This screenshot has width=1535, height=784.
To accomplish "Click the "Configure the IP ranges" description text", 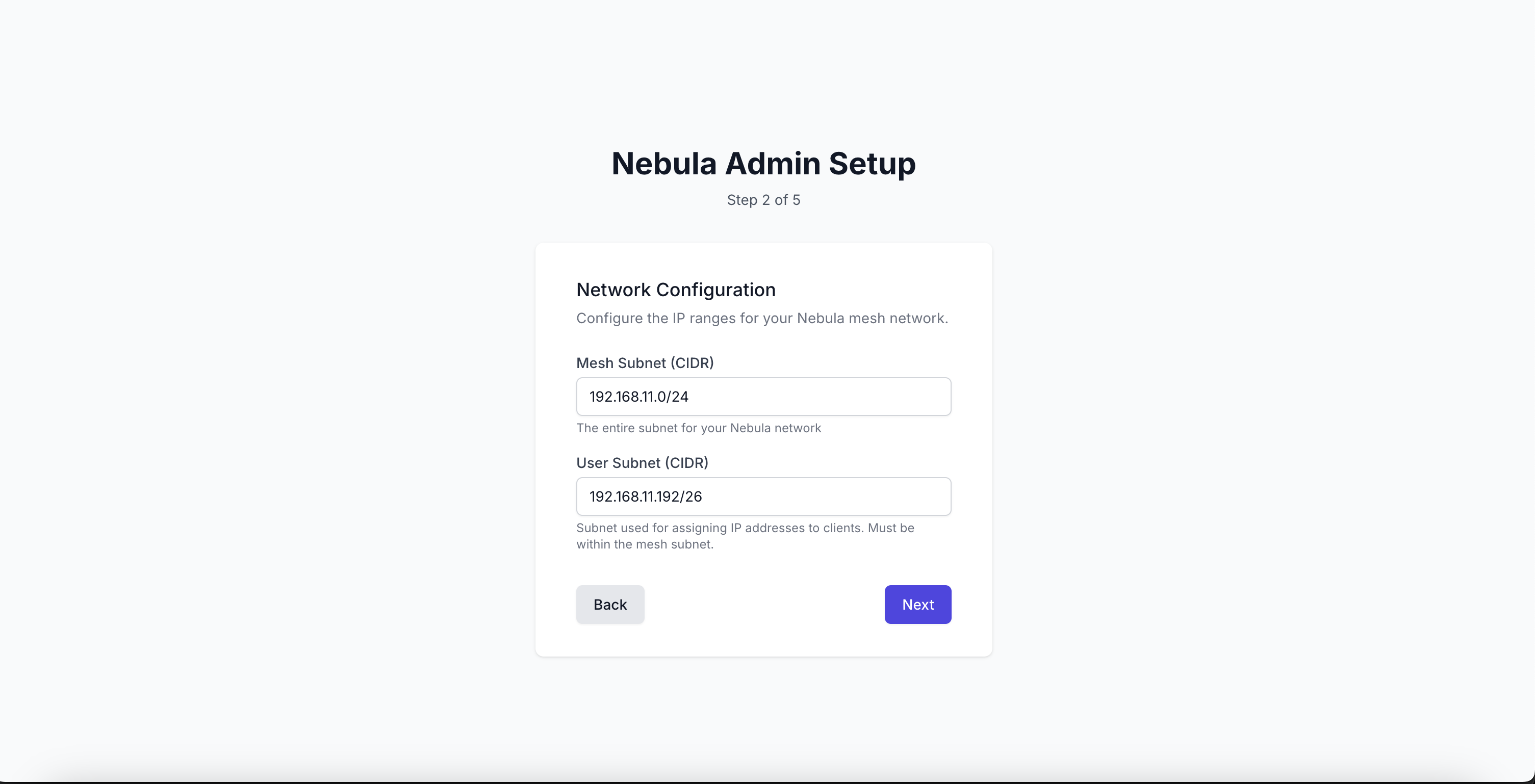I will click(x=761, y=318).
